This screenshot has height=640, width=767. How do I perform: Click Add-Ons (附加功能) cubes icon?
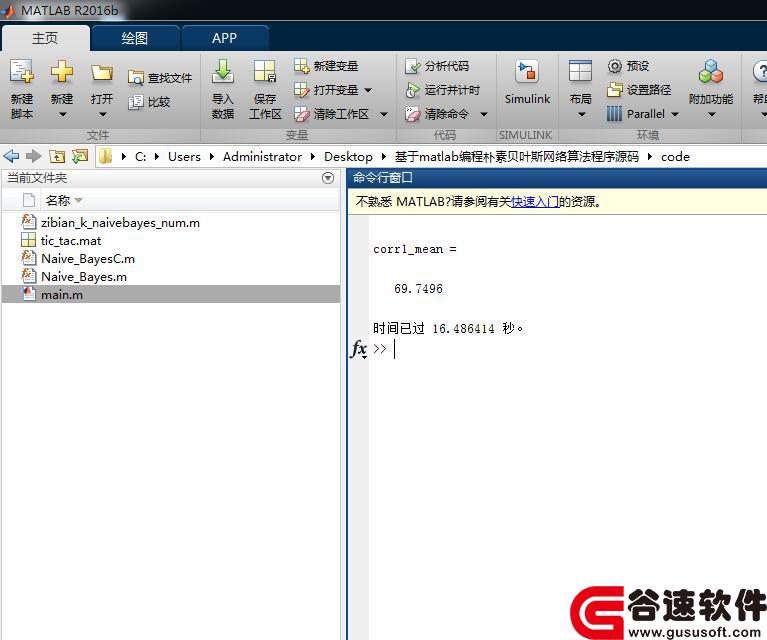[711, 71]
